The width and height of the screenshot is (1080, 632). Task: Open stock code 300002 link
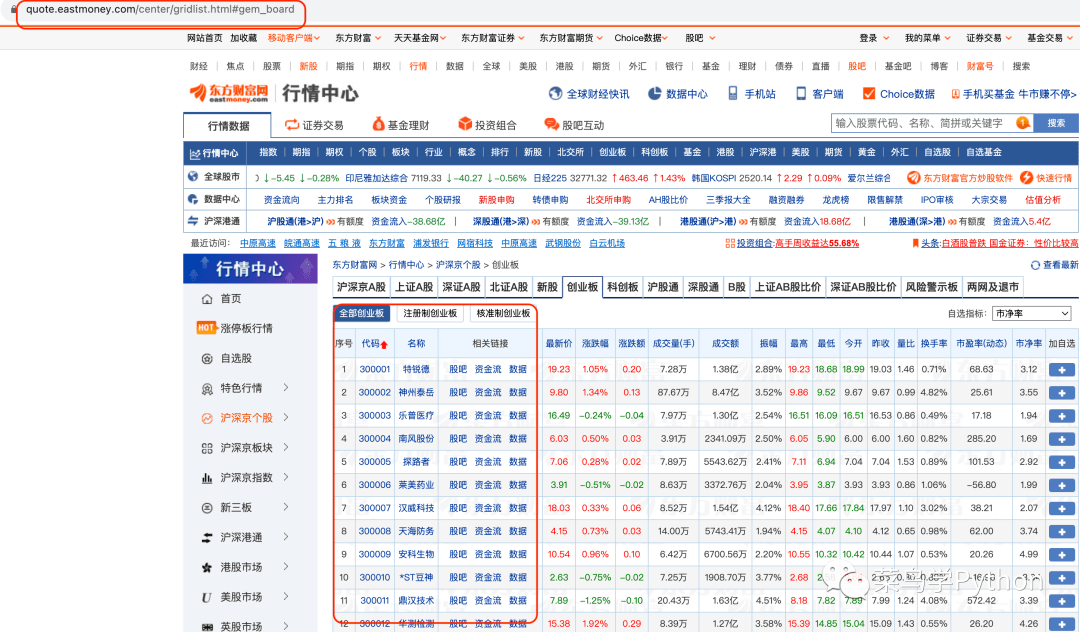(x=375, y=392)
